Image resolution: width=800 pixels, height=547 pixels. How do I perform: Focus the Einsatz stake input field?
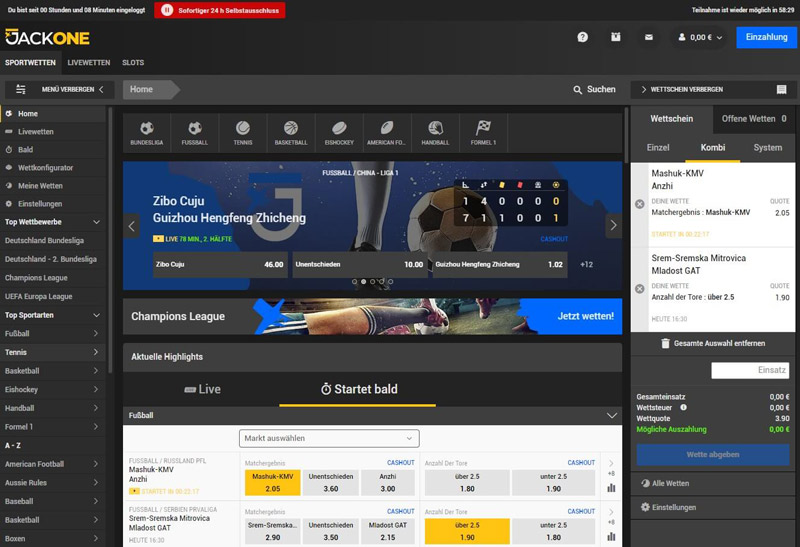click(x=750, y=370)
